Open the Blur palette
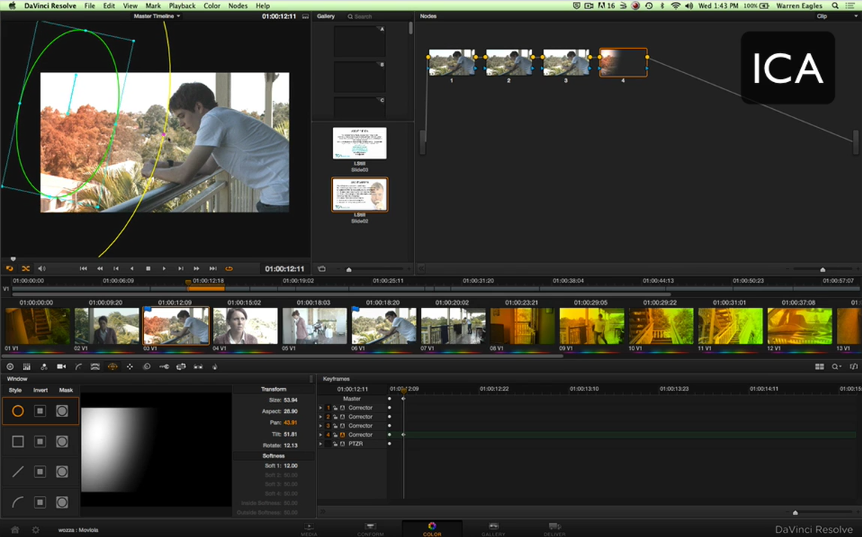The image size is (862, 537). [x=147, y=367]
